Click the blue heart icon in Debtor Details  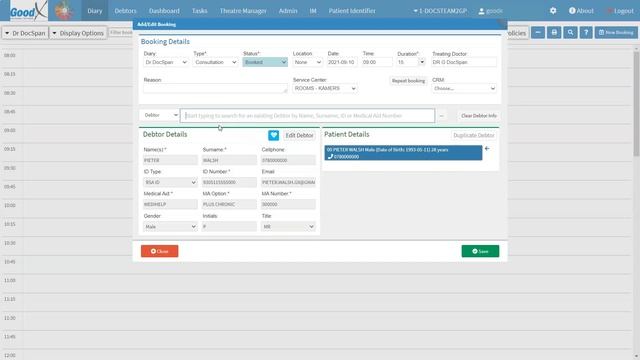(x=273, y=135)
